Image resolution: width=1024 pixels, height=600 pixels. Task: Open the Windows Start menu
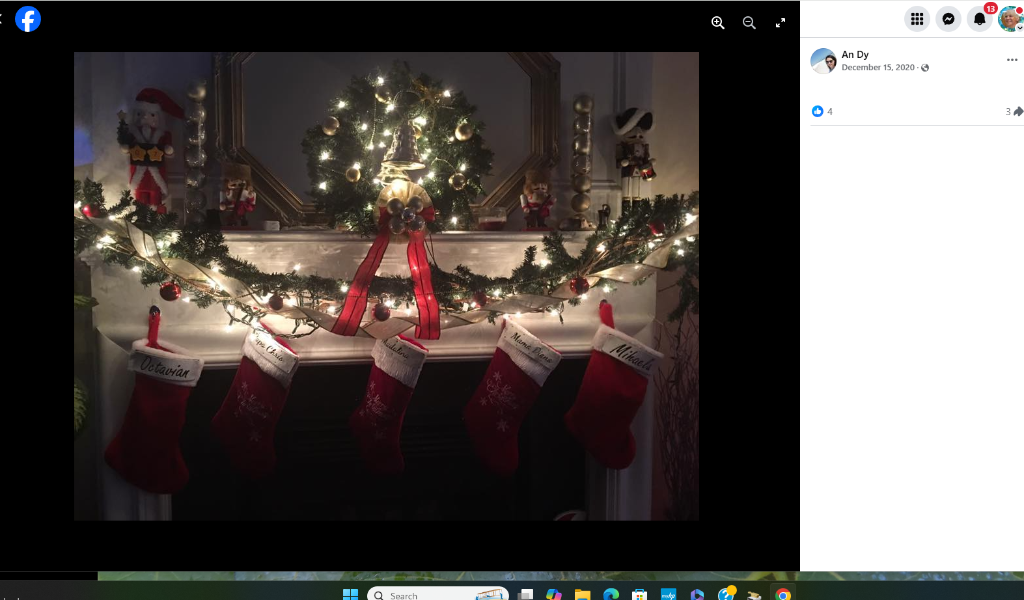pos(350,594)
